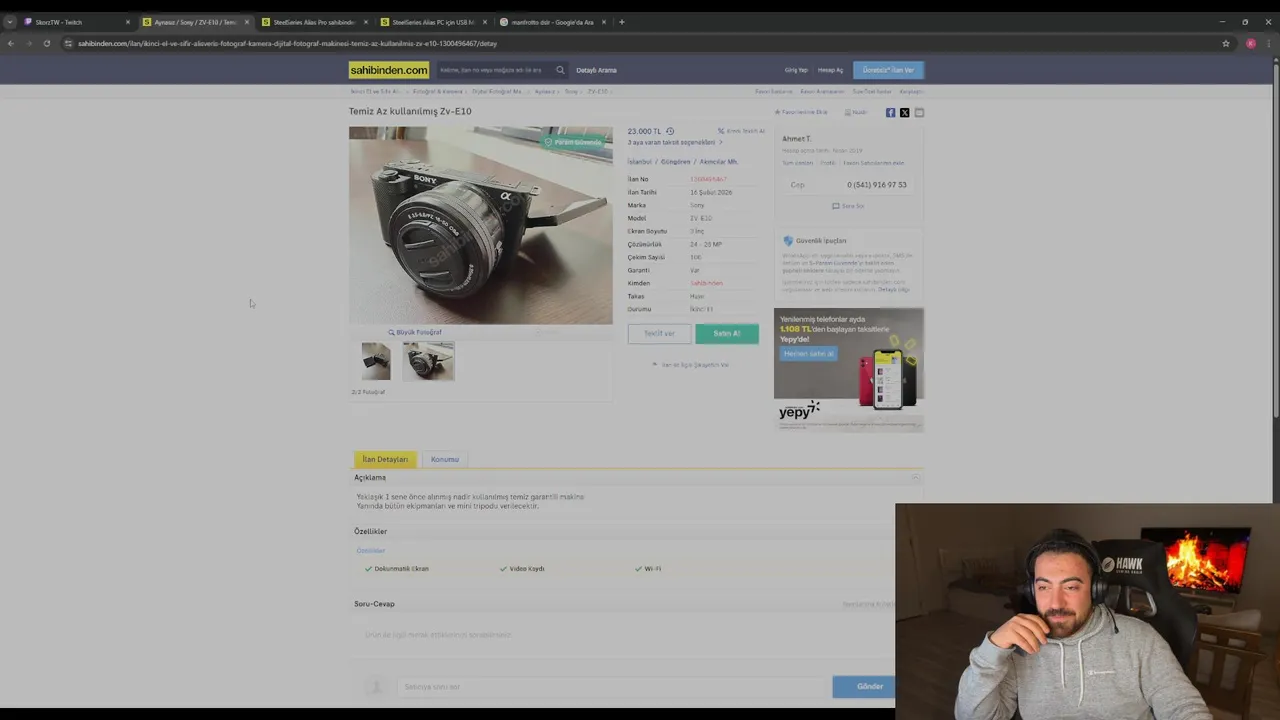The height and width of the screenshot is (720, 1280).
Task: Open the sahibinden.com logo homepage
Action: coord(389,70)
